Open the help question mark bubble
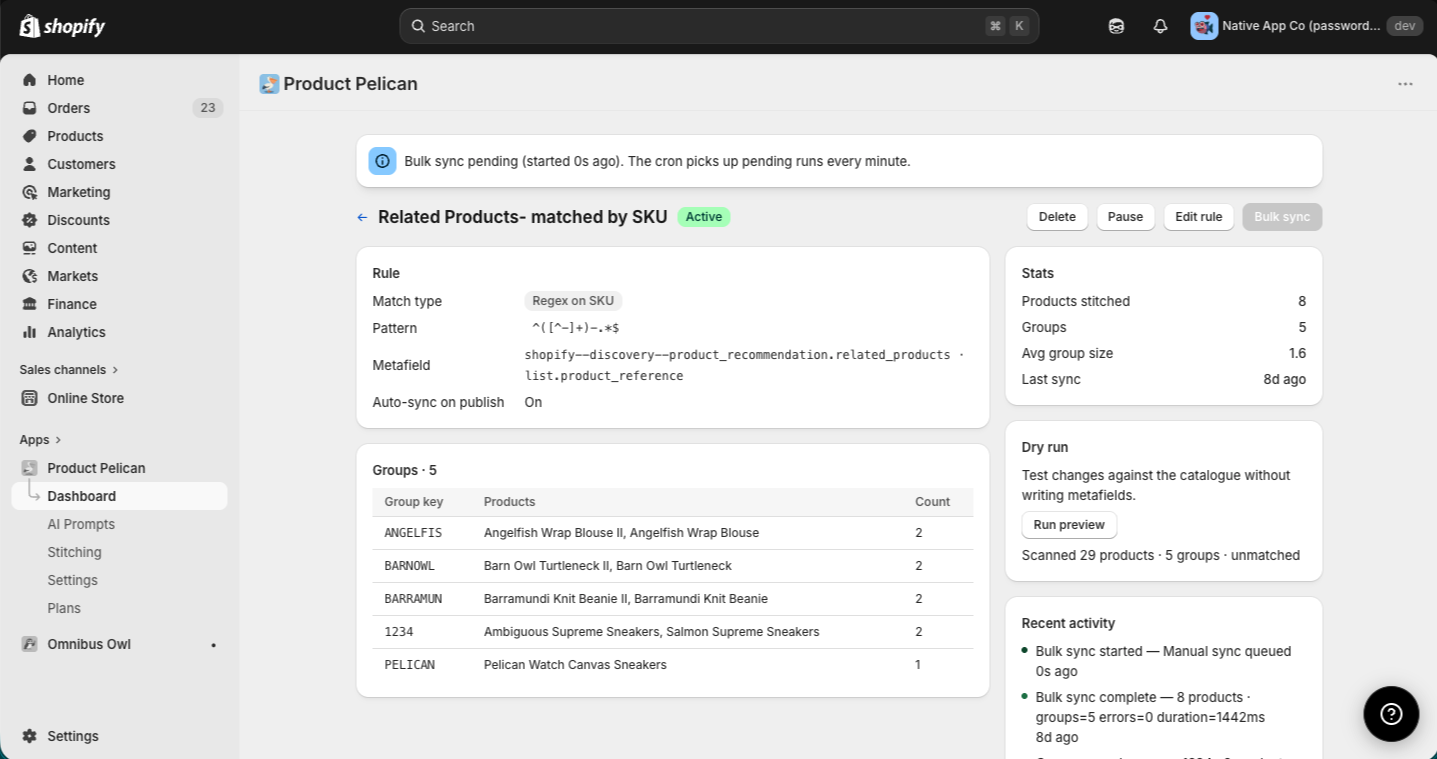Image resolution: width=1437 pixels, height=759 pixels. pos(1391,714)
